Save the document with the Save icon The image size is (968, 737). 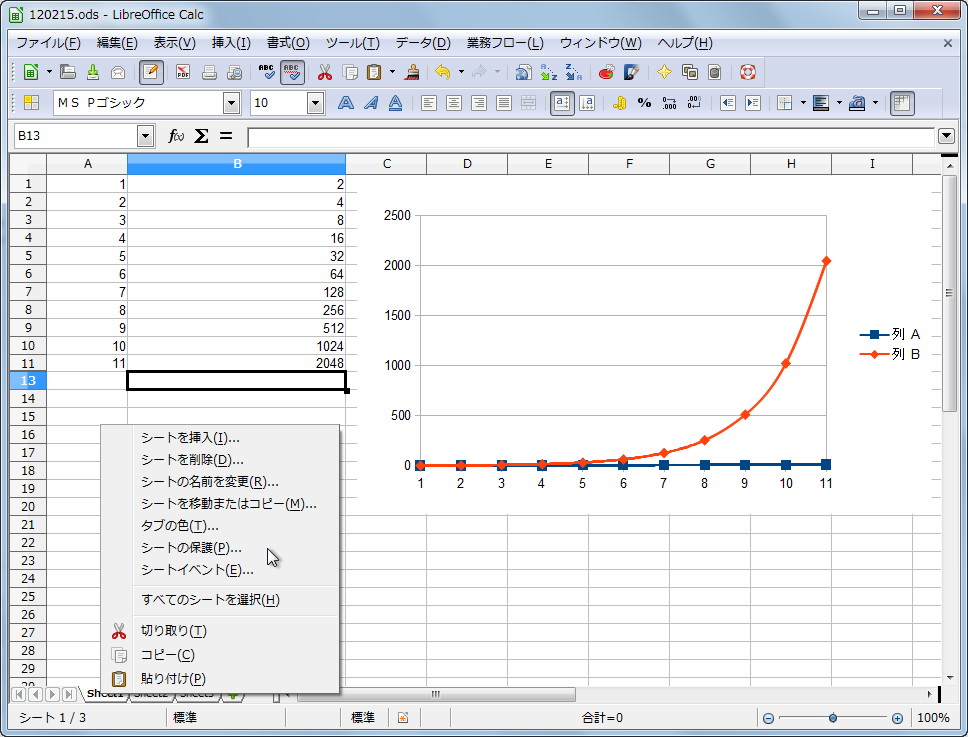[x=93, y=72]
